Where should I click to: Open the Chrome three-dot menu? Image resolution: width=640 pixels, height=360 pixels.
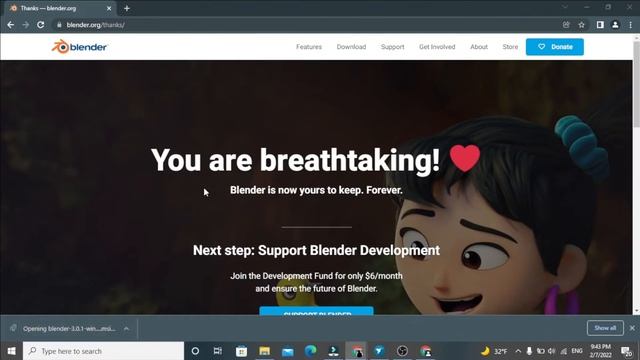pyautogui.click(x=631, y=25)
